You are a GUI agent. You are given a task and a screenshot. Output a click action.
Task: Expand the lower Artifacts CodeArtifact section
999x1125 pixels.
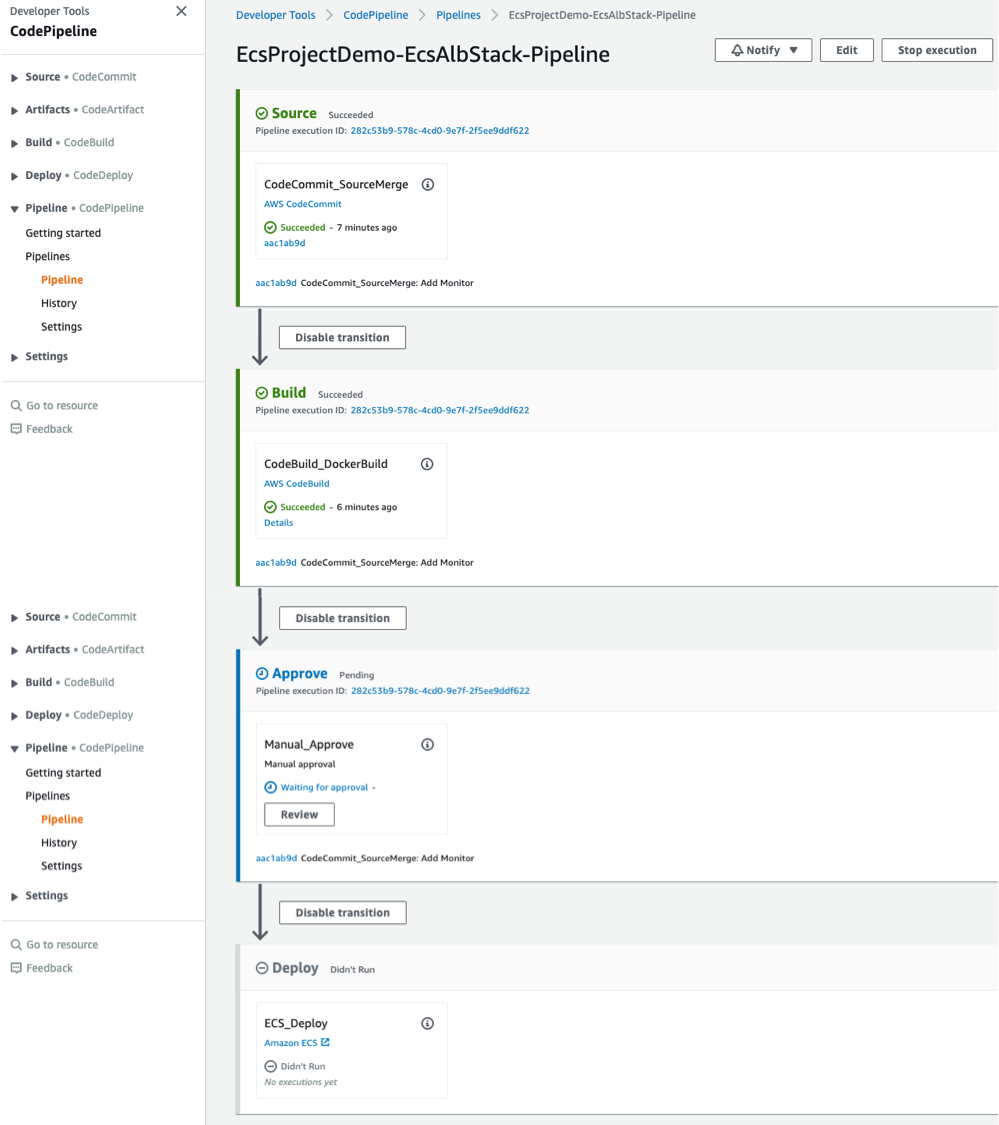pyautogui.click(x=14, y=651)
